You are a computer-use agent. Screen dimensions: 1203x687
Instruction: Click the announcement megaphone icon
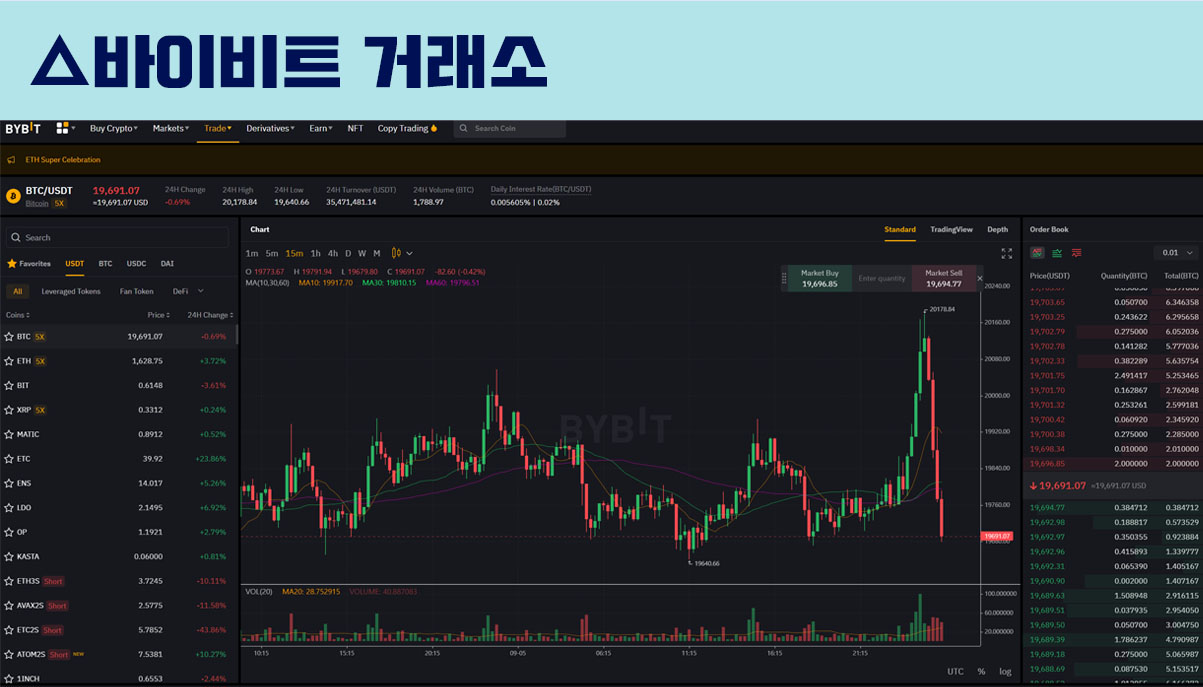(11, 160)
